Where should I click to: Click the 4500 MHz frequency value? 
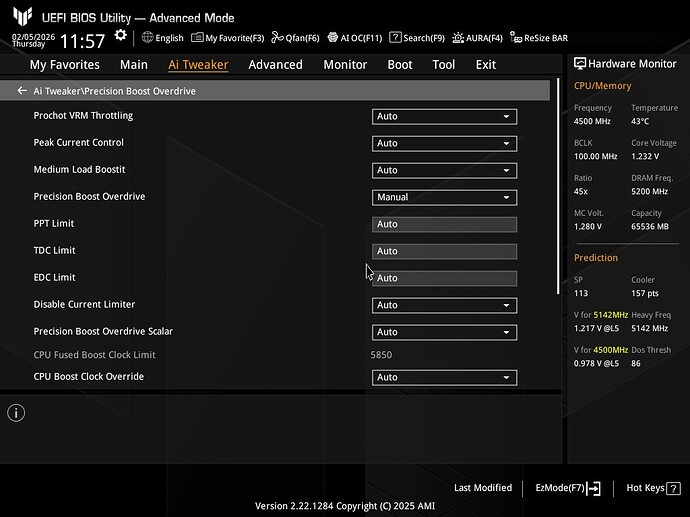[592, 121]
